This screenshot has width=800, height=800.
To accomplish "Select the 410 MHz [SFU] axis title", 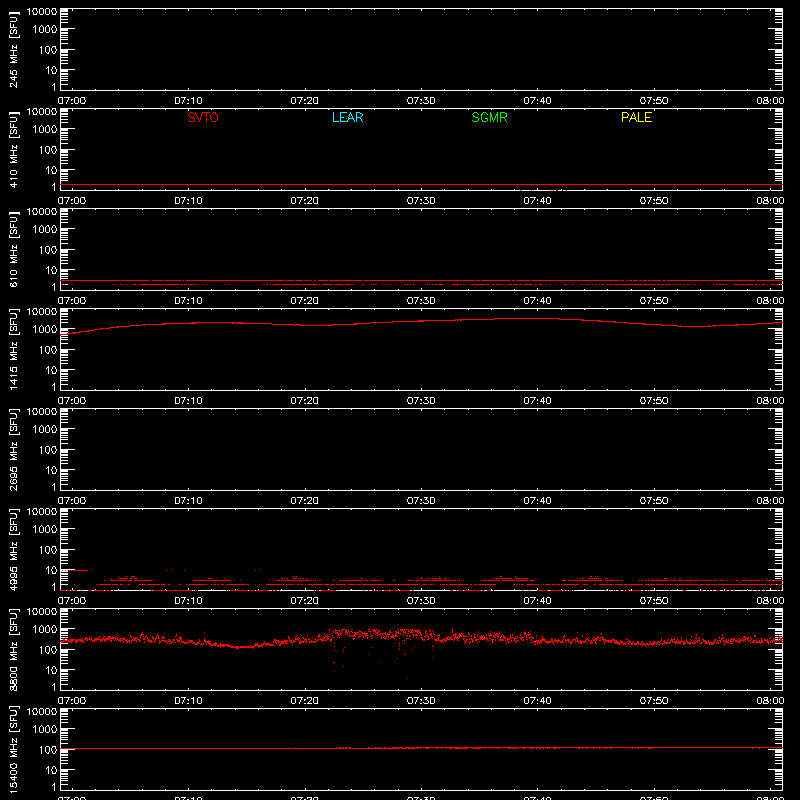I will pyautogui.click(x=13, y=150).
